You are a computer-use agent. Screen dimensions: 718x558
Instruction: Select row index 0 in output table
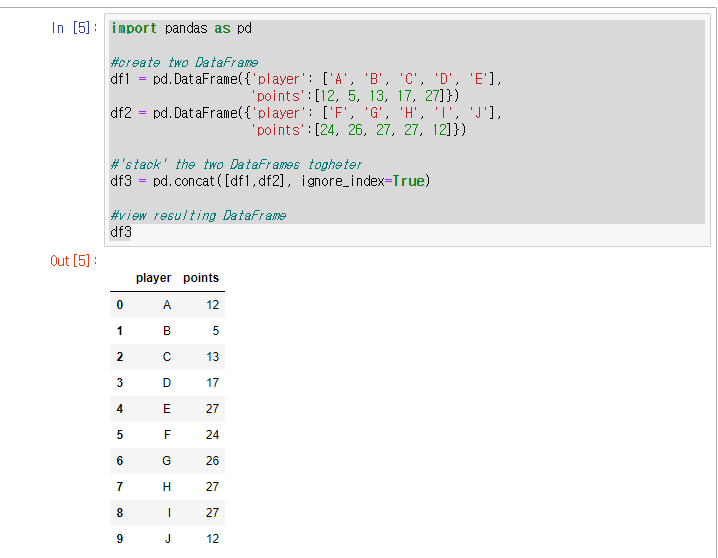click(120, 305)
